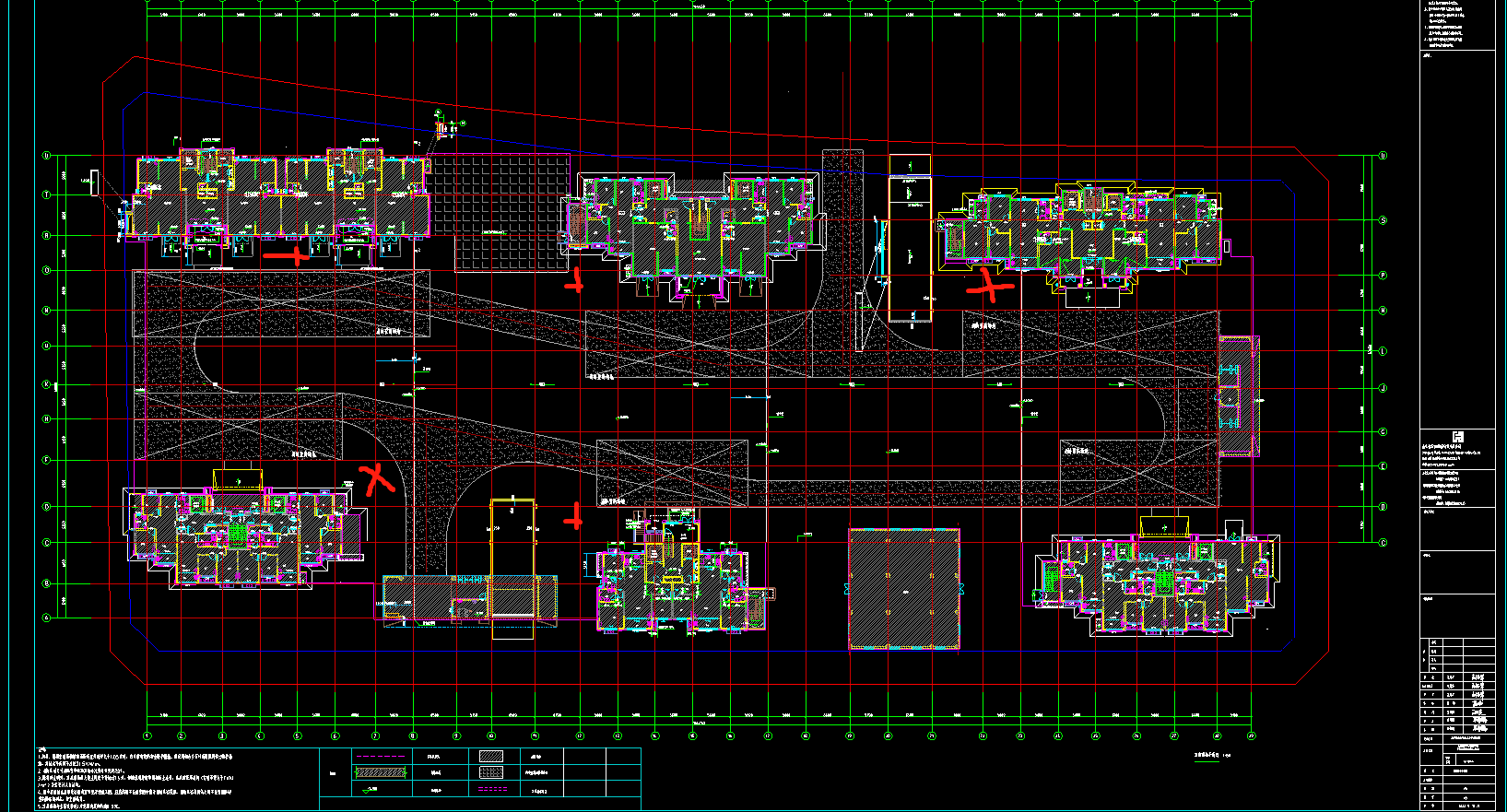Click the hatched square building with magenta outline
1507x812 pixels.
pos(903,589)
